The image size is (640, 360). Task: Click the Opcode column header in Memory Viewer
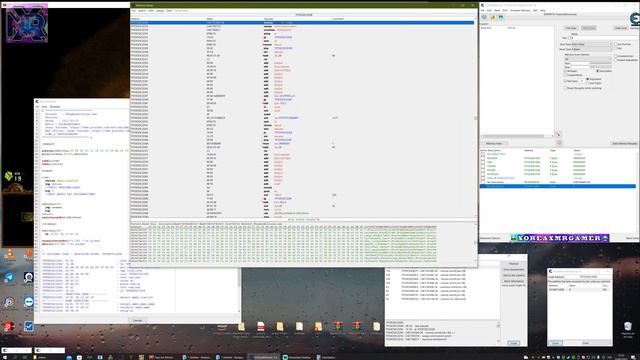pyautogui.click(x=269, y=19)
